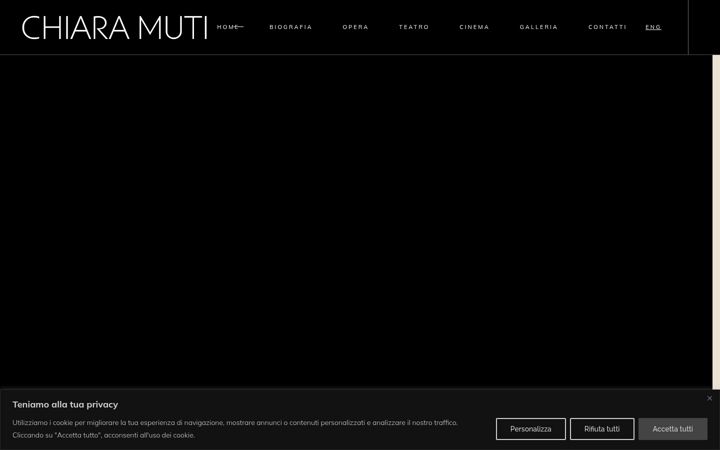This screenshot has width=720, height=450.
Task: Open the CHIARA MUTI site logo
Action: pyautogui.click(x=115, y=28)
